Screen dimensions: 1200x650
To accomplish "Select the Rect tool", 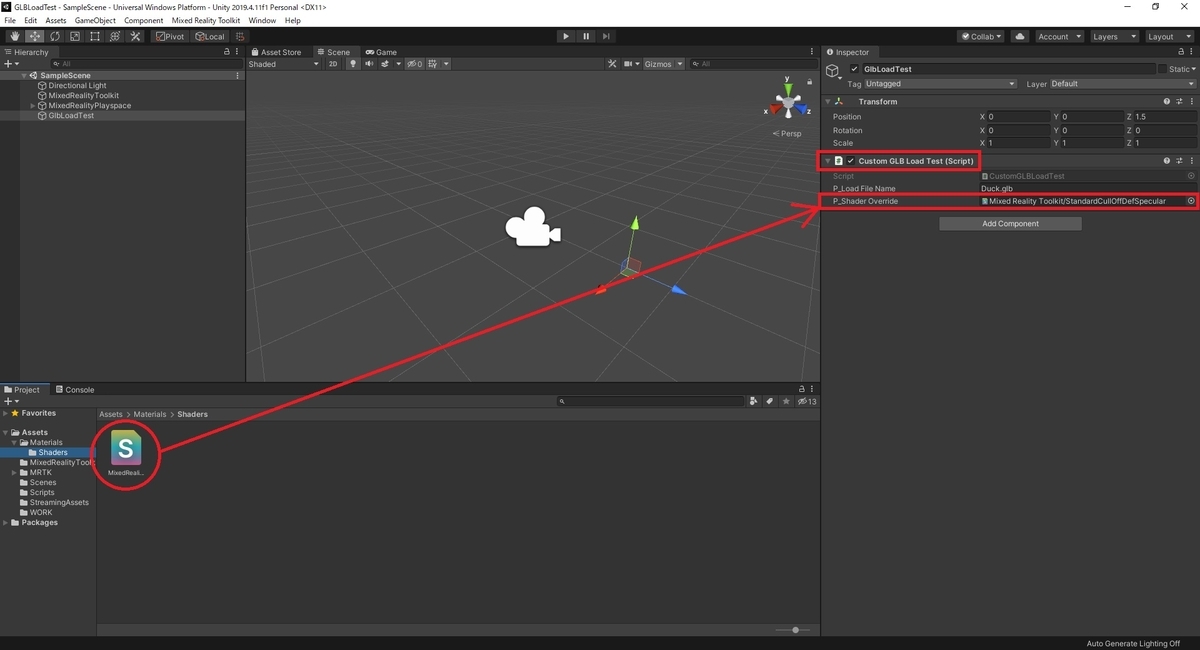I will coord(94,37).
